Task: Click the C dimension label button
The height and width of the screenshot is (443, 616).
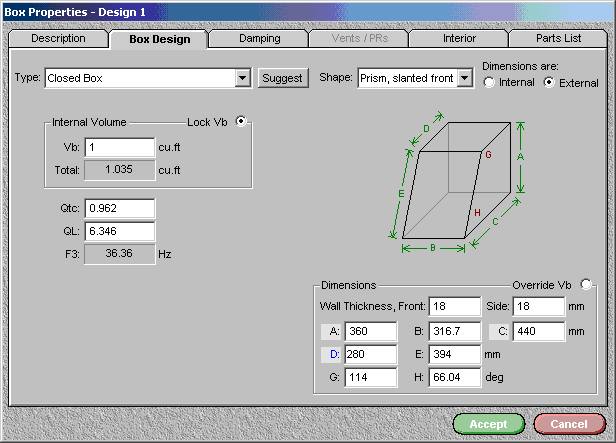Action: (499, 331)
